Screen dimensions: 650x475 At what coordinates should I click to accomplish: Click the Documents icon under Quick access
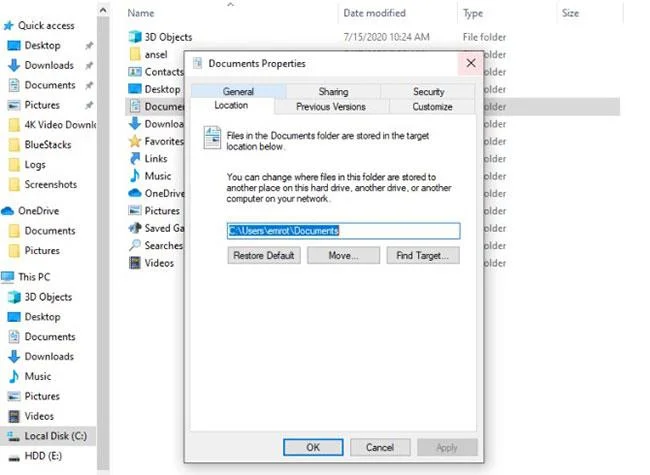click(x=14, y=85)
